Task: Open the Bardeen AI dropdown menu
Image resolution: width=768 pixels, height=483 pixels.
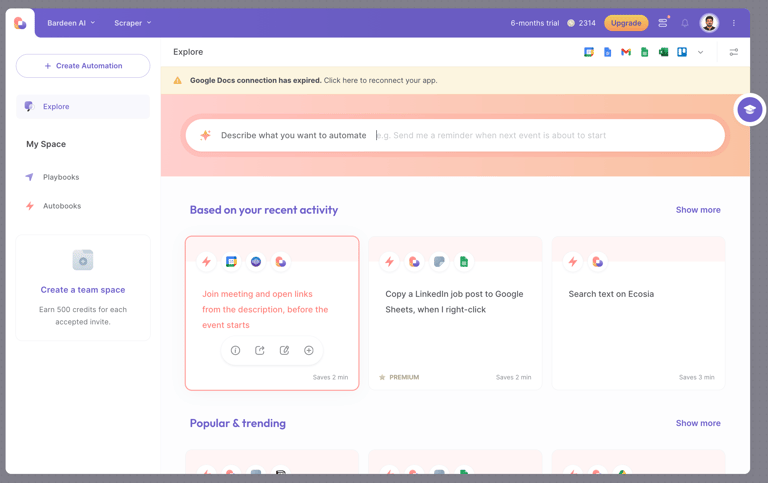Action: (71, 23)
